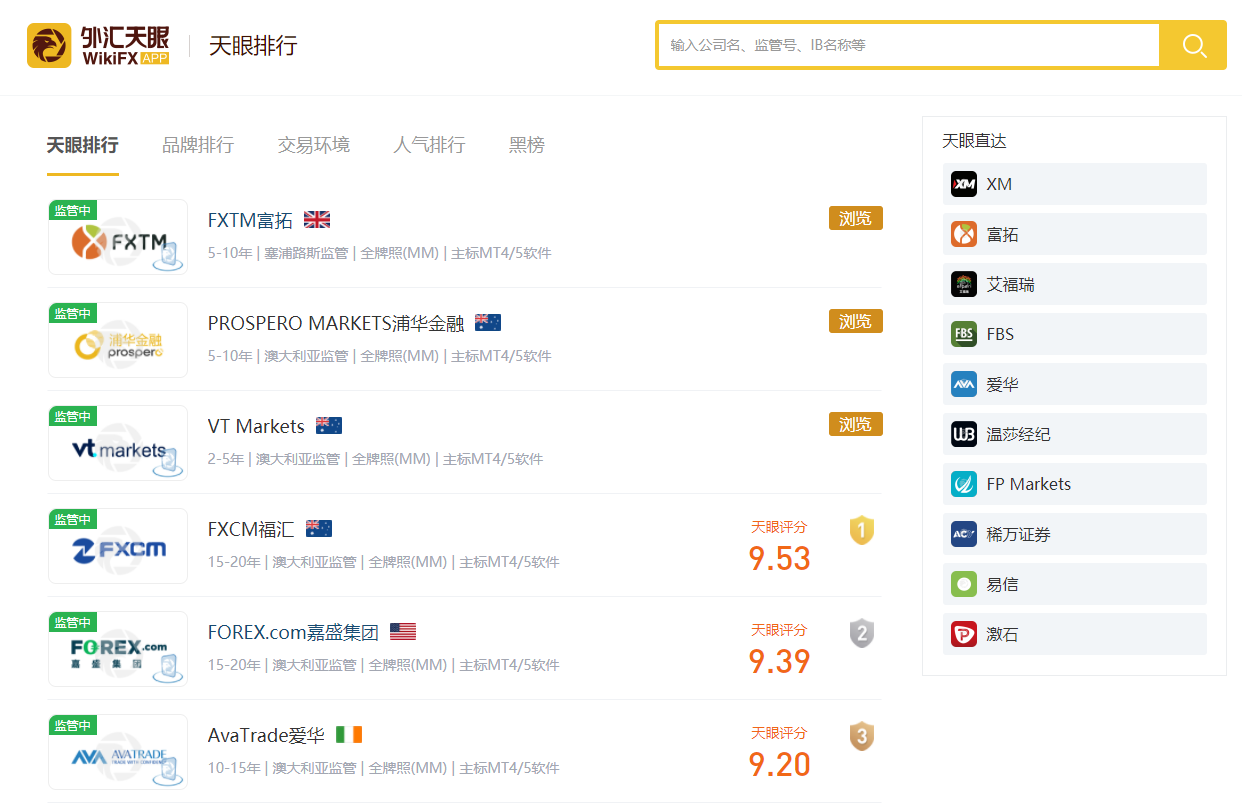The height and width of the screenshot is (808, 1242).
Task: Open the FBS icon in sidebar
Action: click(964, 334)
